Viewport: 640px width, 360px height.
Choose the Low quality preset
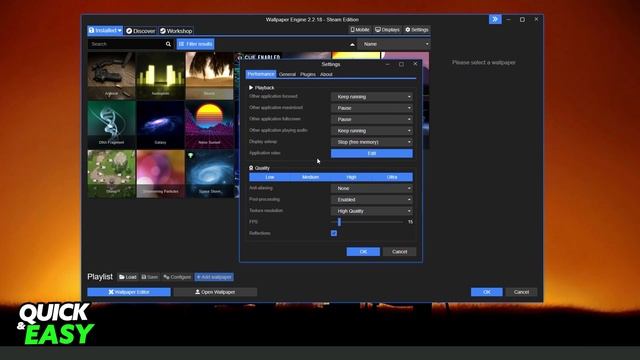[270, 177]
